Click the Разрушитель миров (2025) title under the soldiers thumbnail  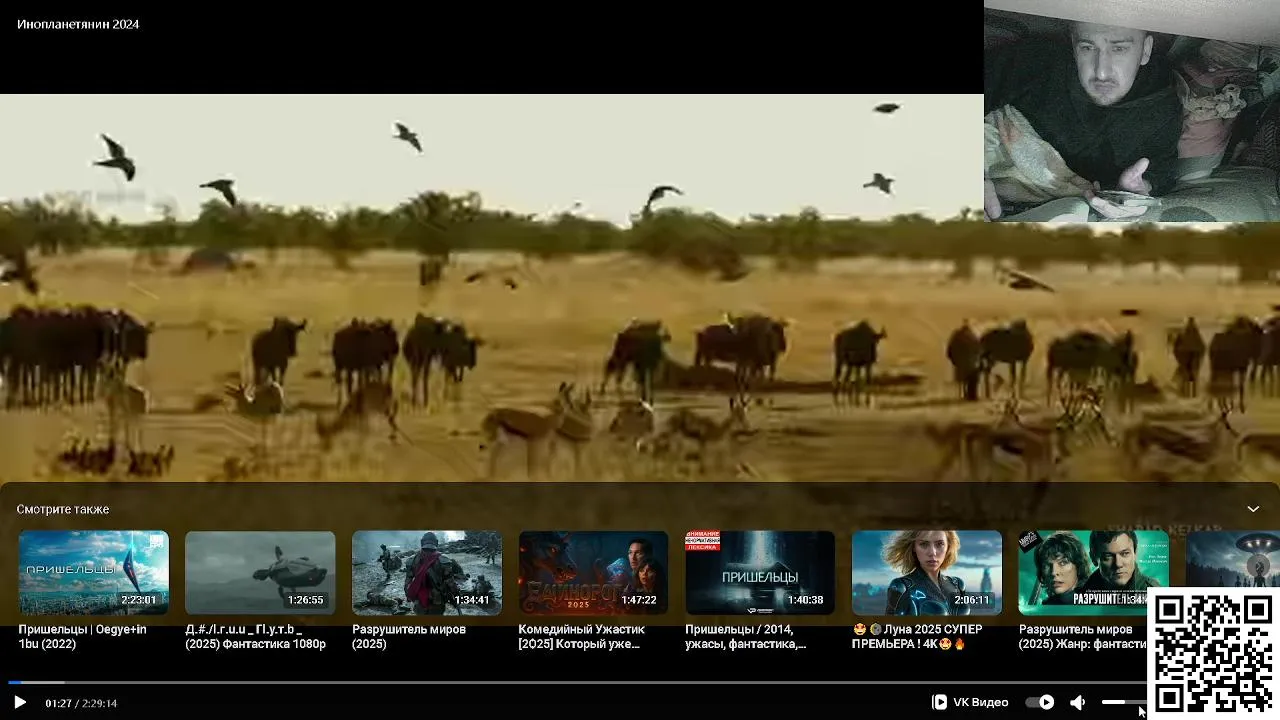point(409,636)
